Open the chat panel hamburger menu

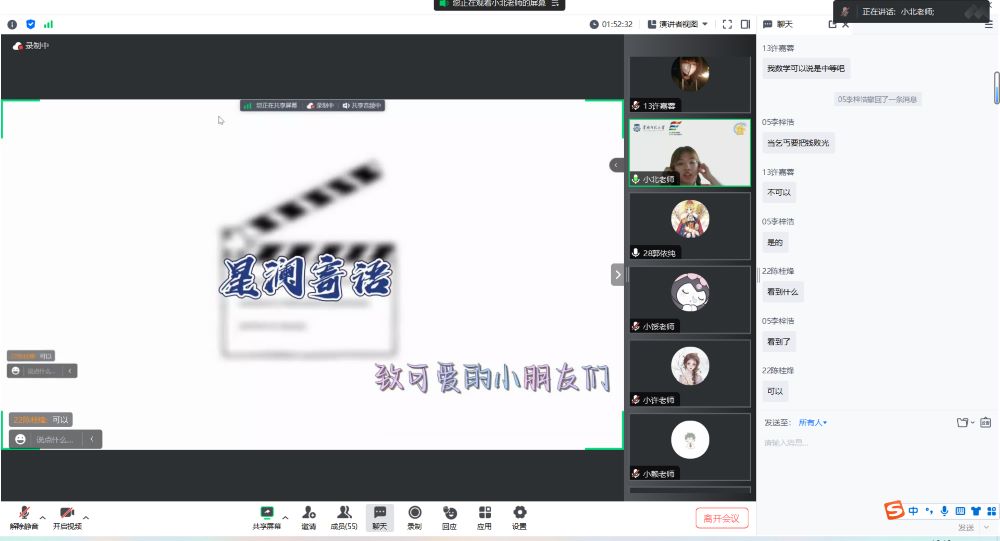(988, 24)
